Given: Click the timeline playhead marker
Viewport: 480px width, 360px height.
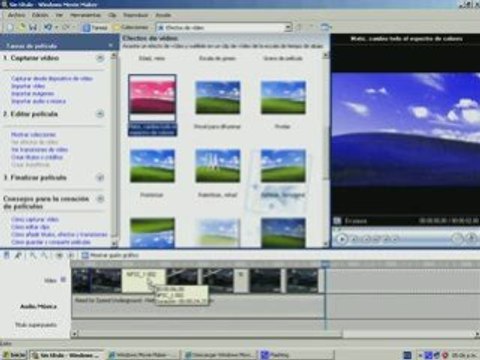Looking at the screenshot, I should point(325,264).
